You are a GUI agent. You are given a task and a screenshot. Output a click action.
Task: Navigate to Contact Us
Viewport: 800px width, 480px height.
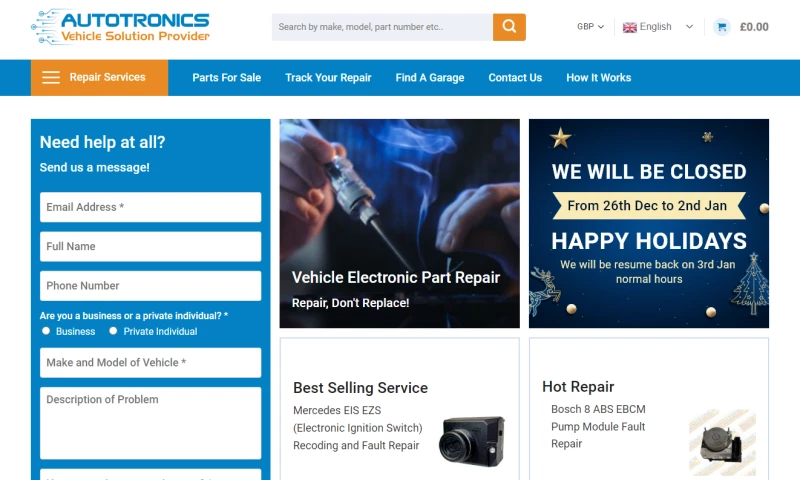click(x=515, y=78)
